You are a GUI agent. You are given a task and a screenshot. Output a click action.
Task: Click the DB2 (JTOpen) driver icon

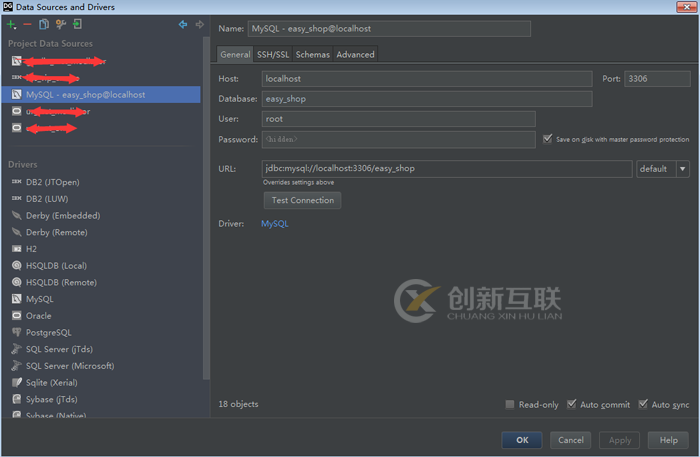point(17,182)
